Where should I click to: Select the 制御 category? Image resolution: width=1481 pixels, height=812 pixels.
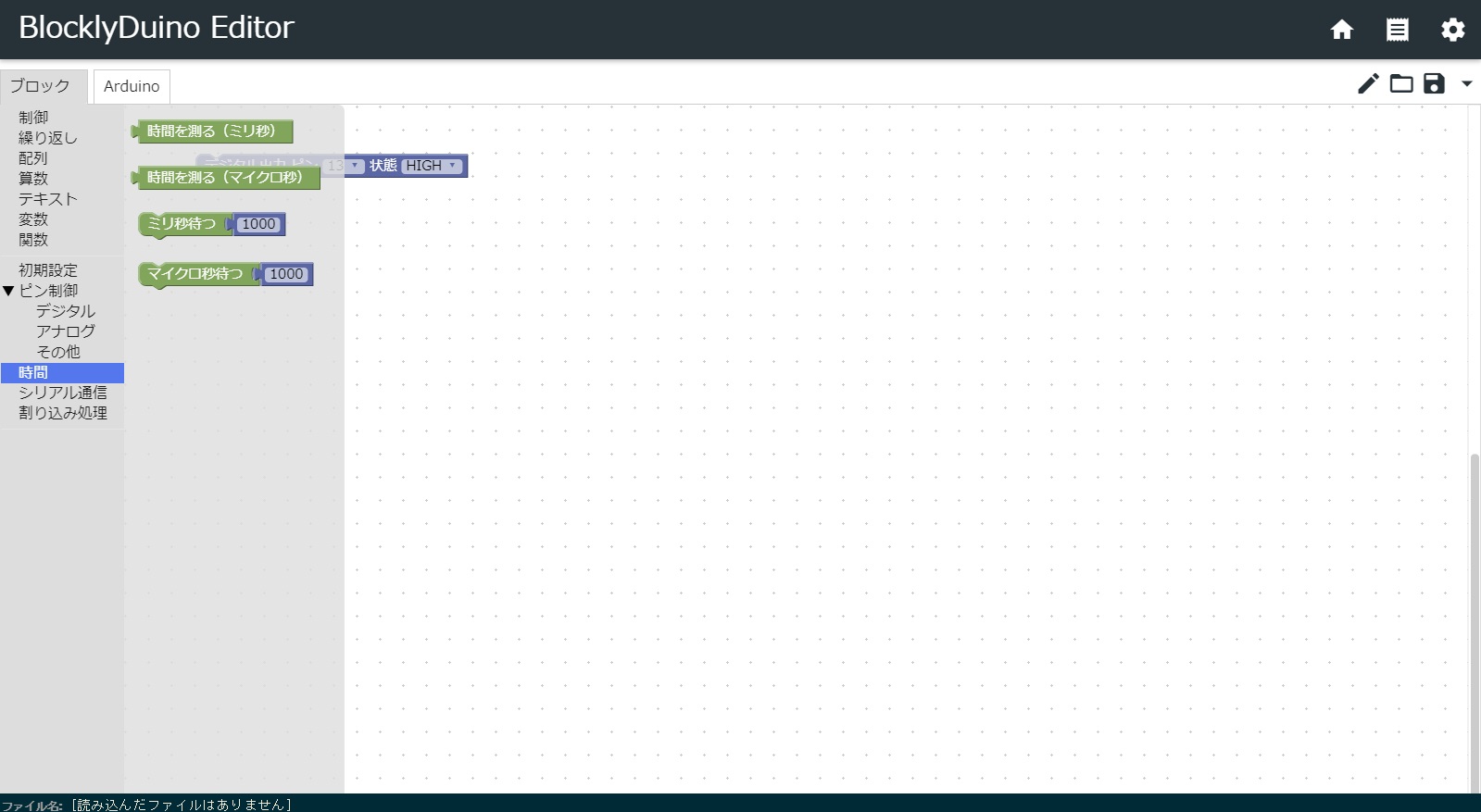pos(33,118)
